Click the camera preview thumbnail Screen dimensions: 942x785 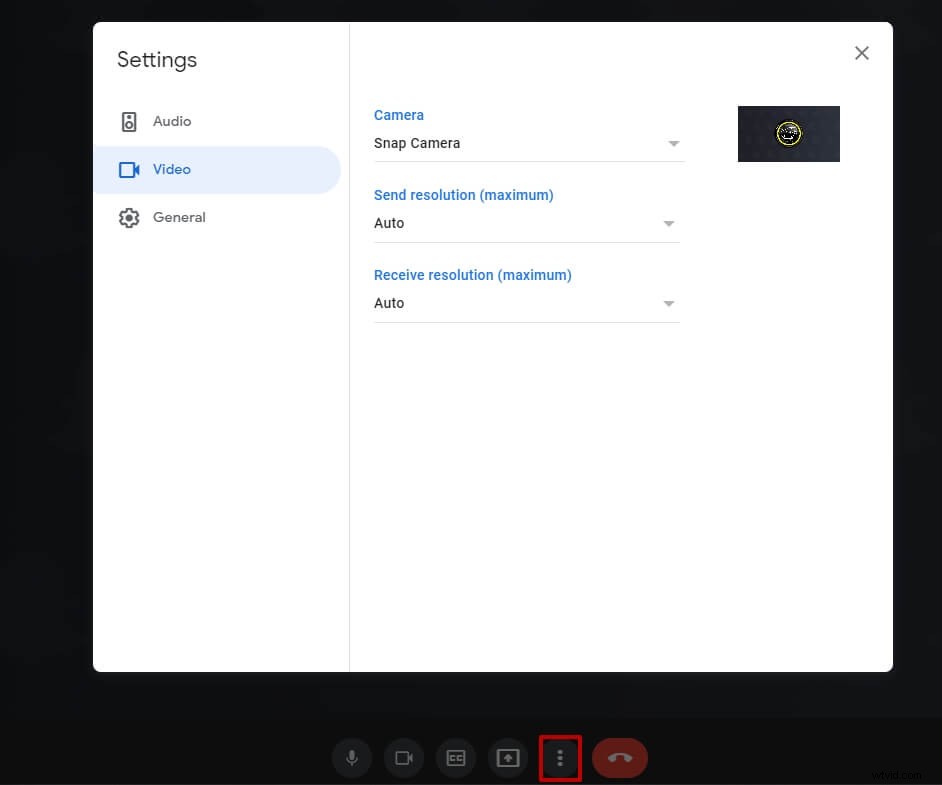tap(788, 133)
